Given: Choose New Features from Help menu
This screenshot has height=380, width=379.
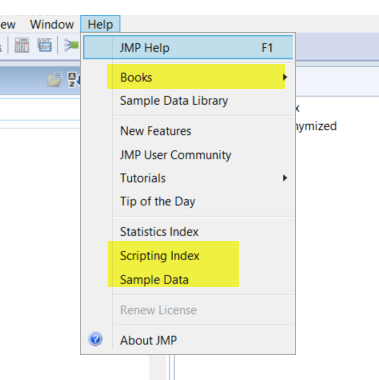Looking at the screenshot, I should pos(188,131).
